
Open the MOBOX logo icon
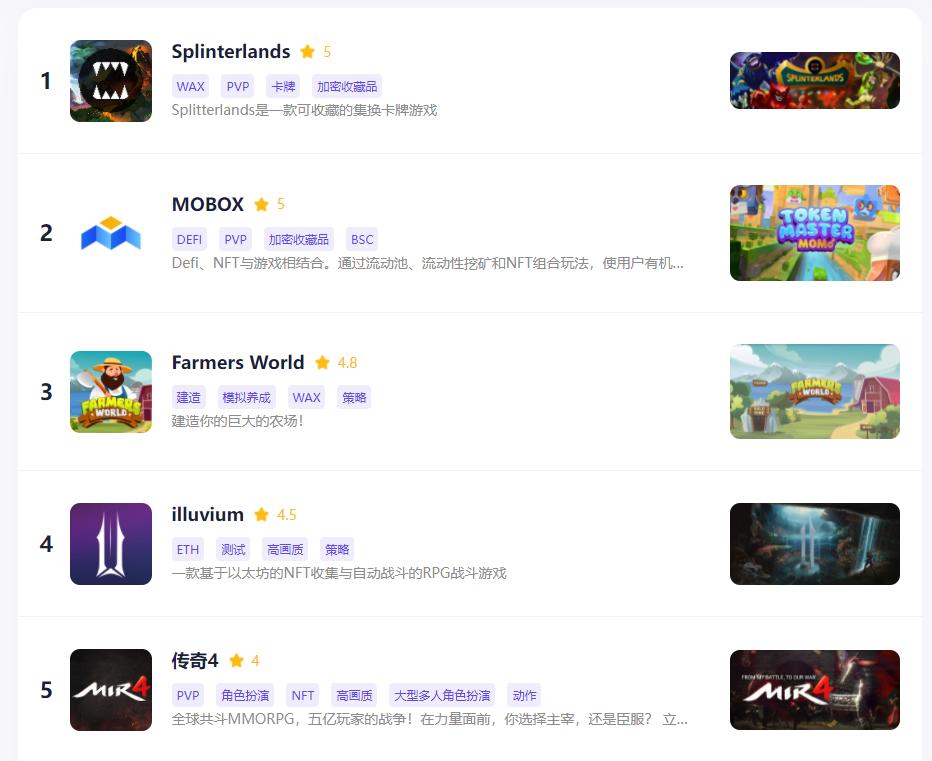111,233
